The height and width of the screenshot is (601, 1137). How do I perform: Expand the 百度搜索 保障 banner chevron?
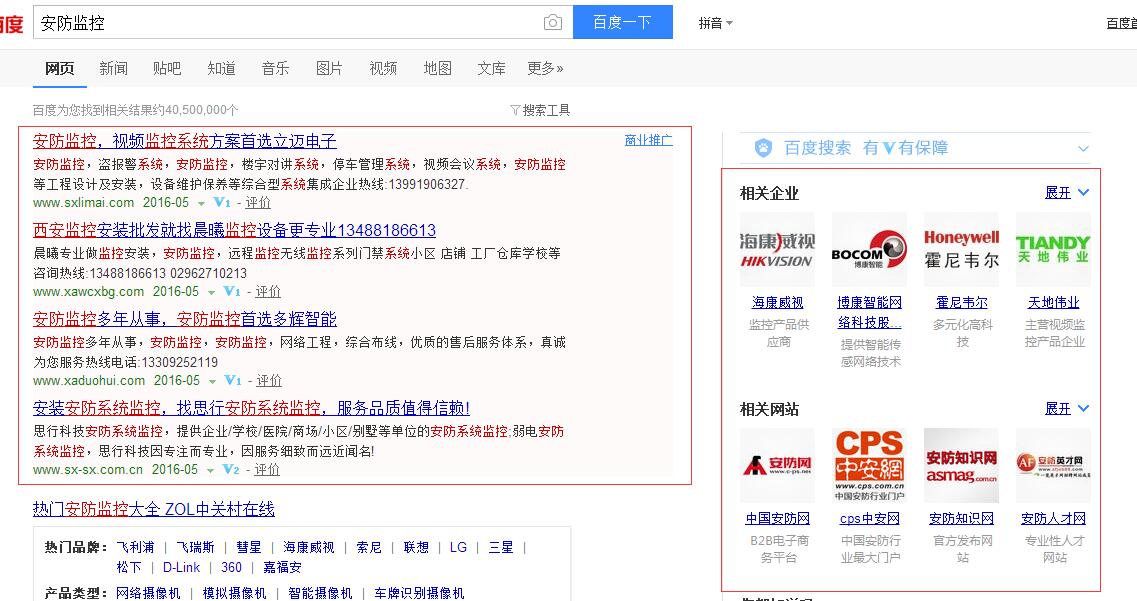[x=1083, y=149]
